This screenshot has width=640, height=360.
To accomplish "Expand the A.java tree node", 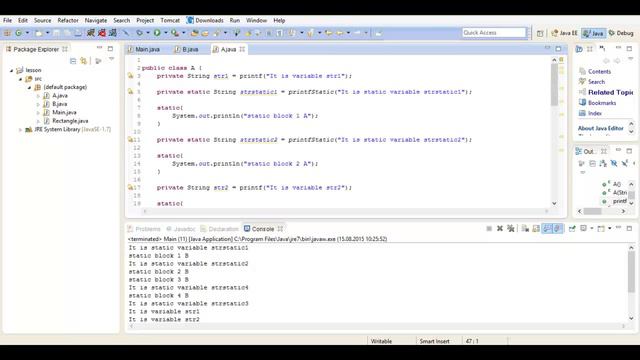I will [x=38, y=96].
